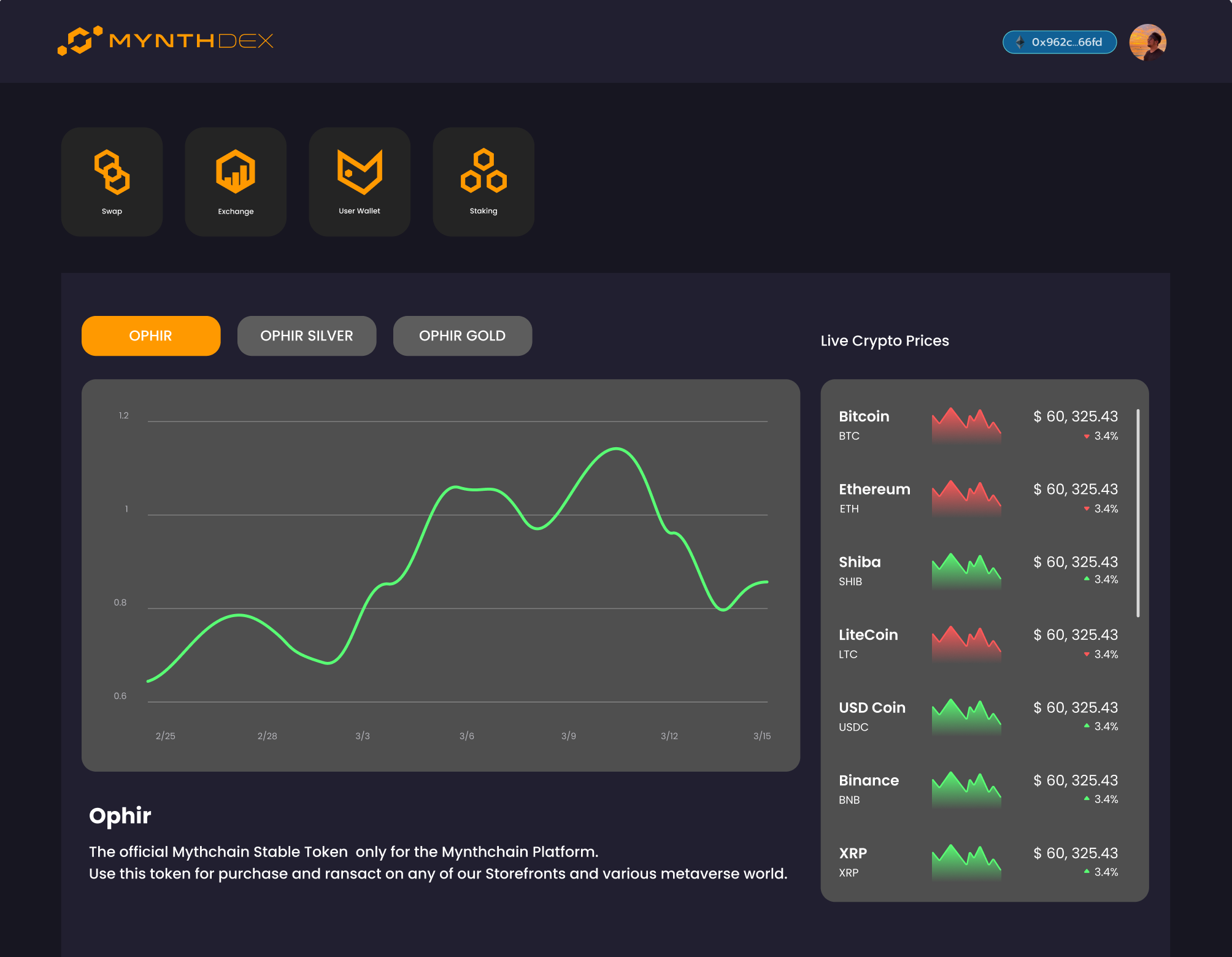The height and width of the screenshot is (957, 1232).
Task: Click the SHIB ticker symbol
Action: click(850, 582)
